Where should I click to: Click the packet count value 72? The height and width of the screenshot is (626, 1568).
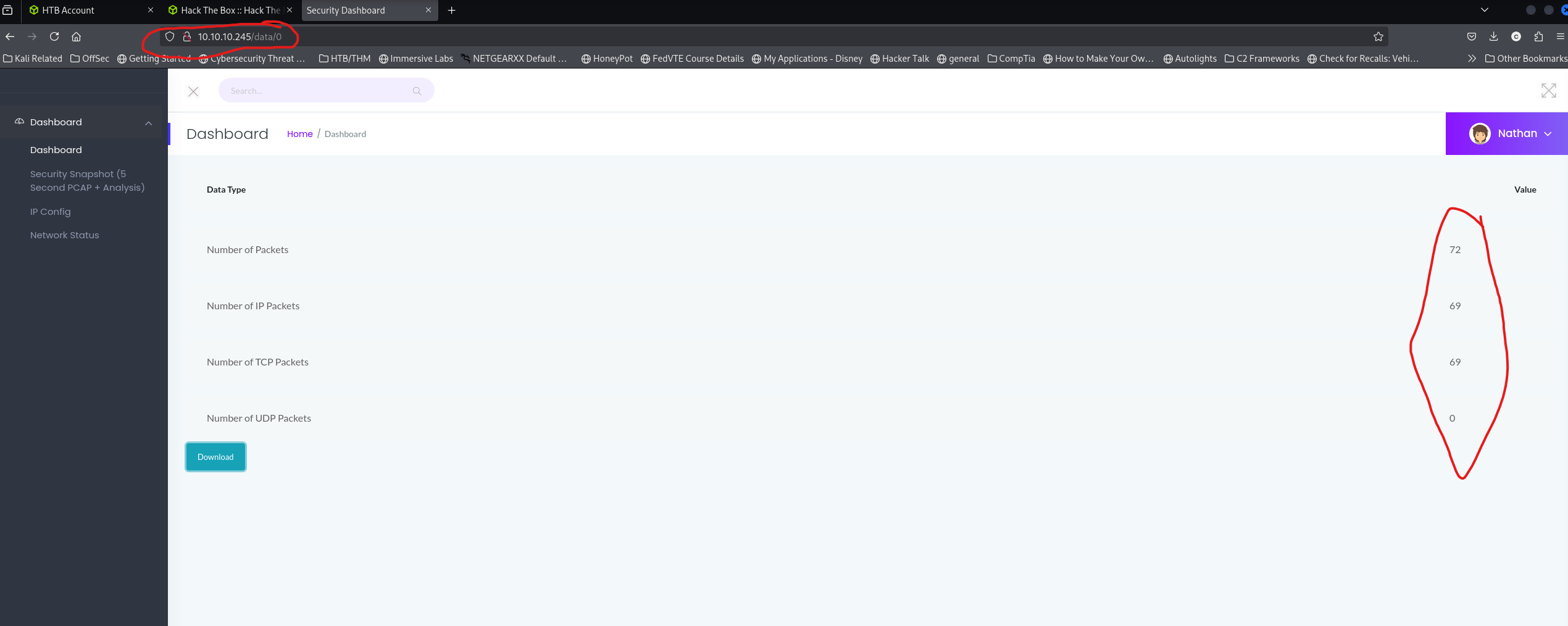[x=1455, y=249]
